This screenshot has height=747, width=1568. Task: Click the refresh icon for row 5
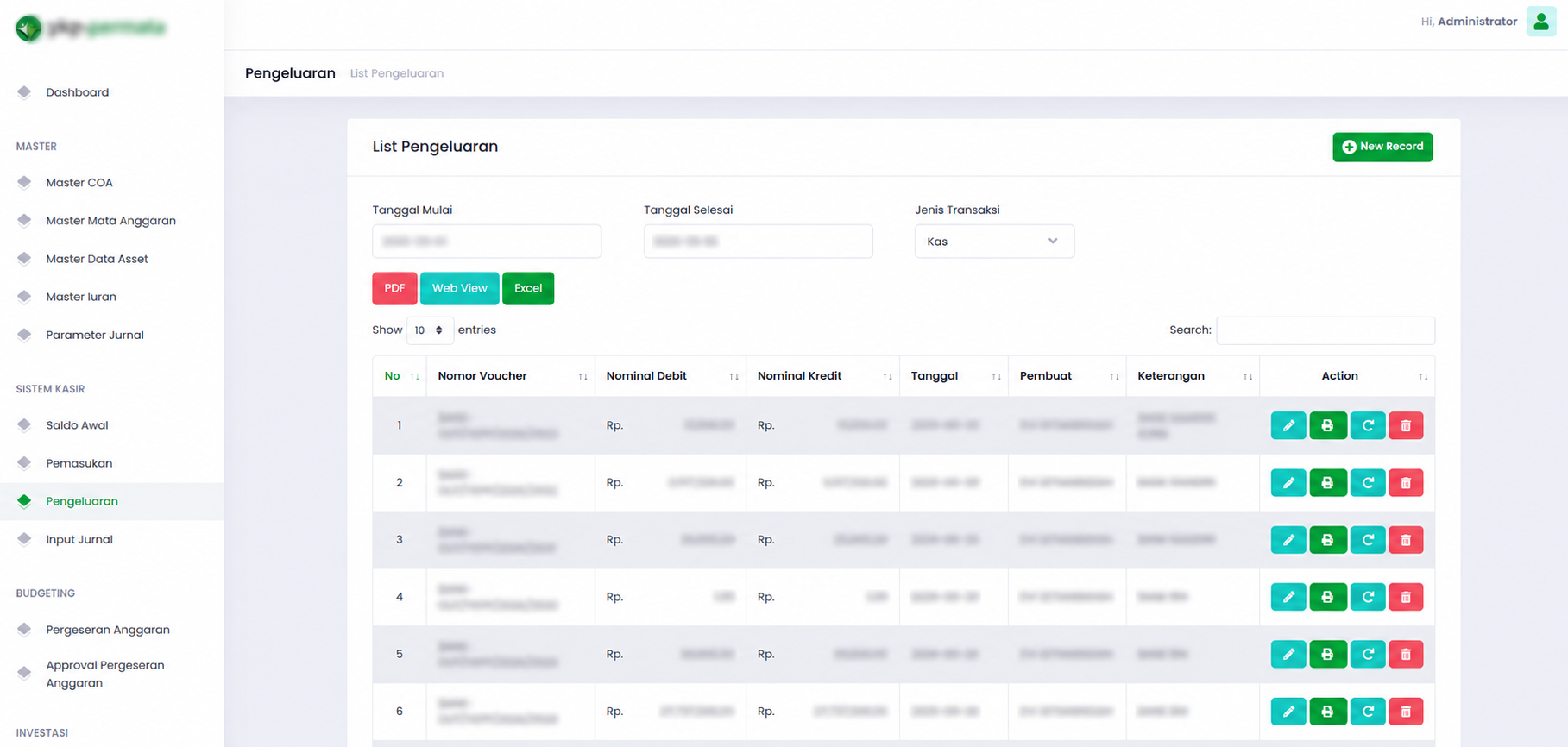(1368, 654)
